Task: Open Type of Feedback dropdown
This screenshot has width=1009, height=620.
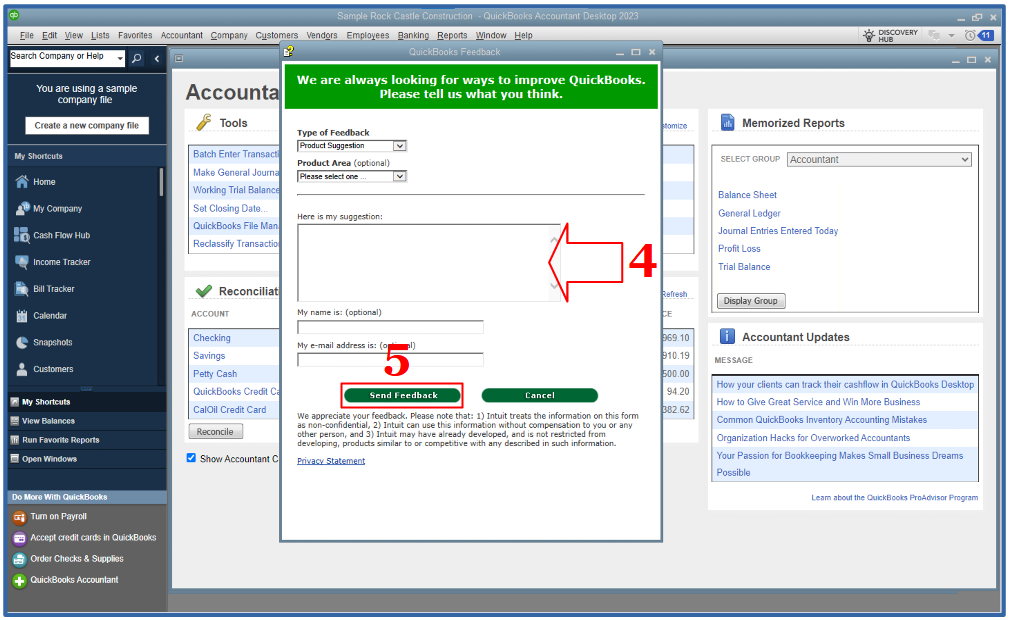Action: (x=351, y=146)
